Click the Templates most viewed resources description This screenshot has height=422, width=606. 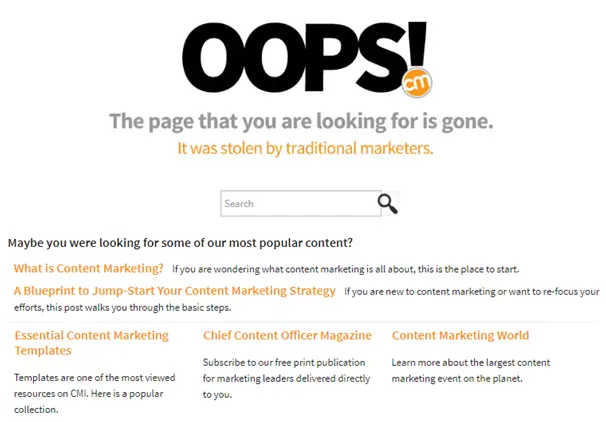point(95,393)
